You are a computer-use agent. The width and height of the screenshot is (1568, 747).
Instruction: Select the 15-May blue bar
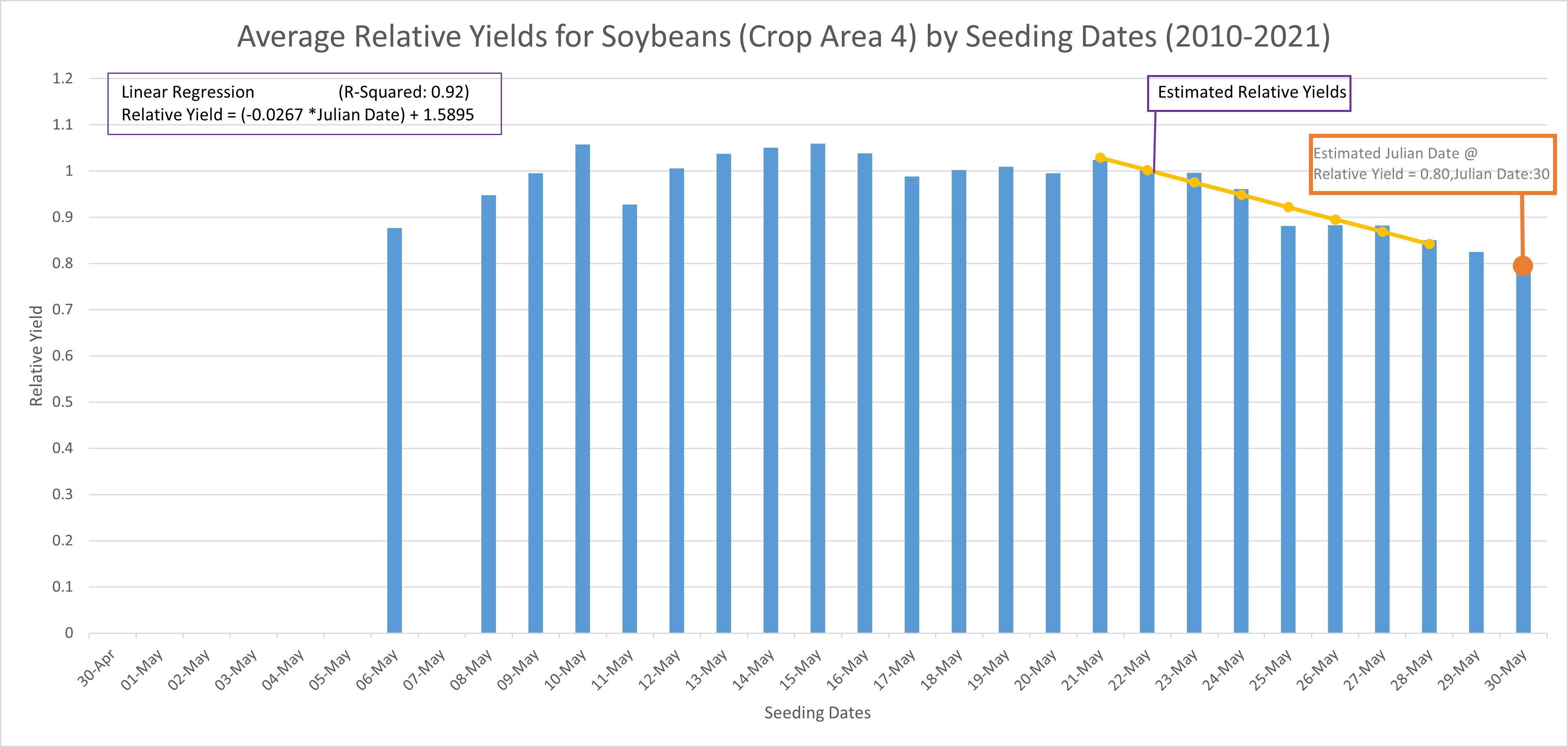coord(817,390)
